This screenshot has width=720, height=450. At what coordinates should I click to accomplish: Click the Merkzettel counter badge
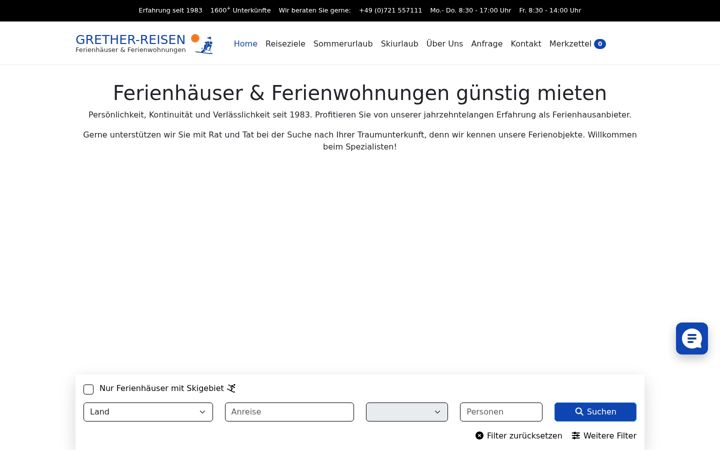click(600, 44)
